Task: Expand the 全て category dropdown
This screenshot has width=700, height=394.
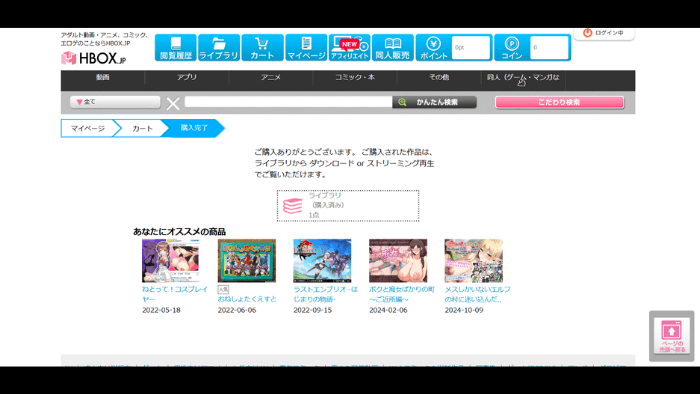Action: coord(115,102)
